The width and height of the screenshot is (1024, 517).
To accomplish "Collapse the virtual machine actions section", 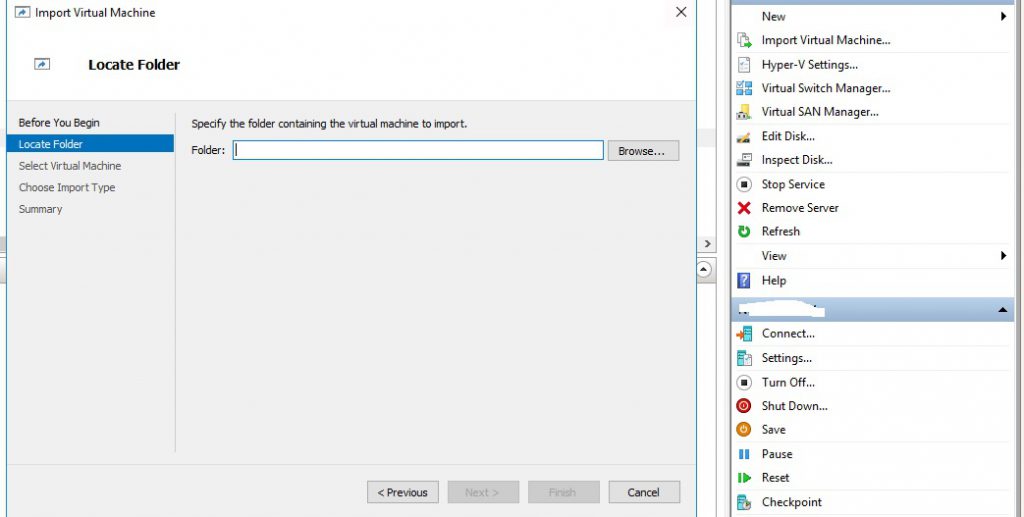I will [x=1003, y=311].
